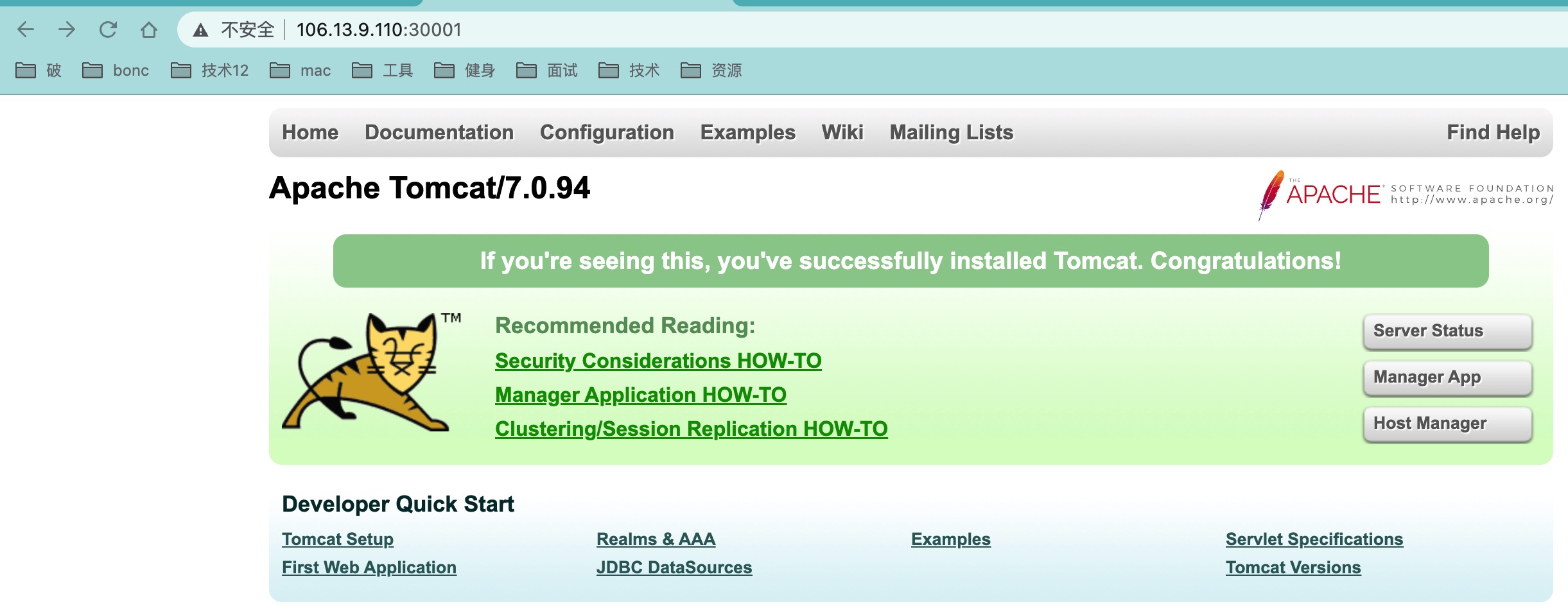Reload the page with the refresh icon
The image size is (1568, 615).
108,30
